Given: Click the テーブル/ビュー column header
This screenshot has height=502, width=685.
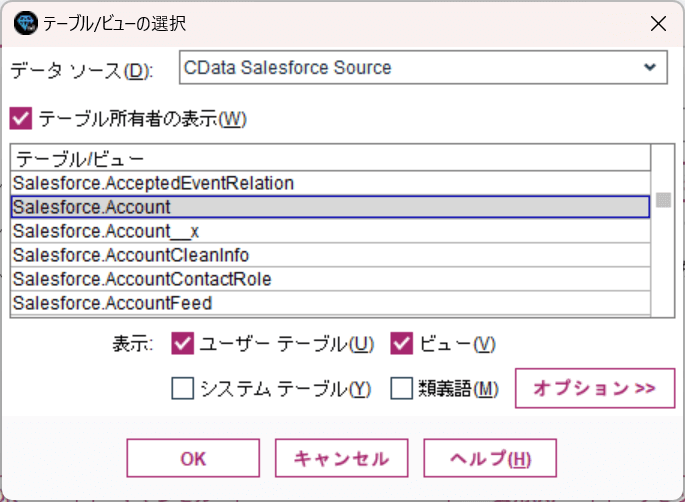Looking at the screenshot, I should [x=80, y=158].
